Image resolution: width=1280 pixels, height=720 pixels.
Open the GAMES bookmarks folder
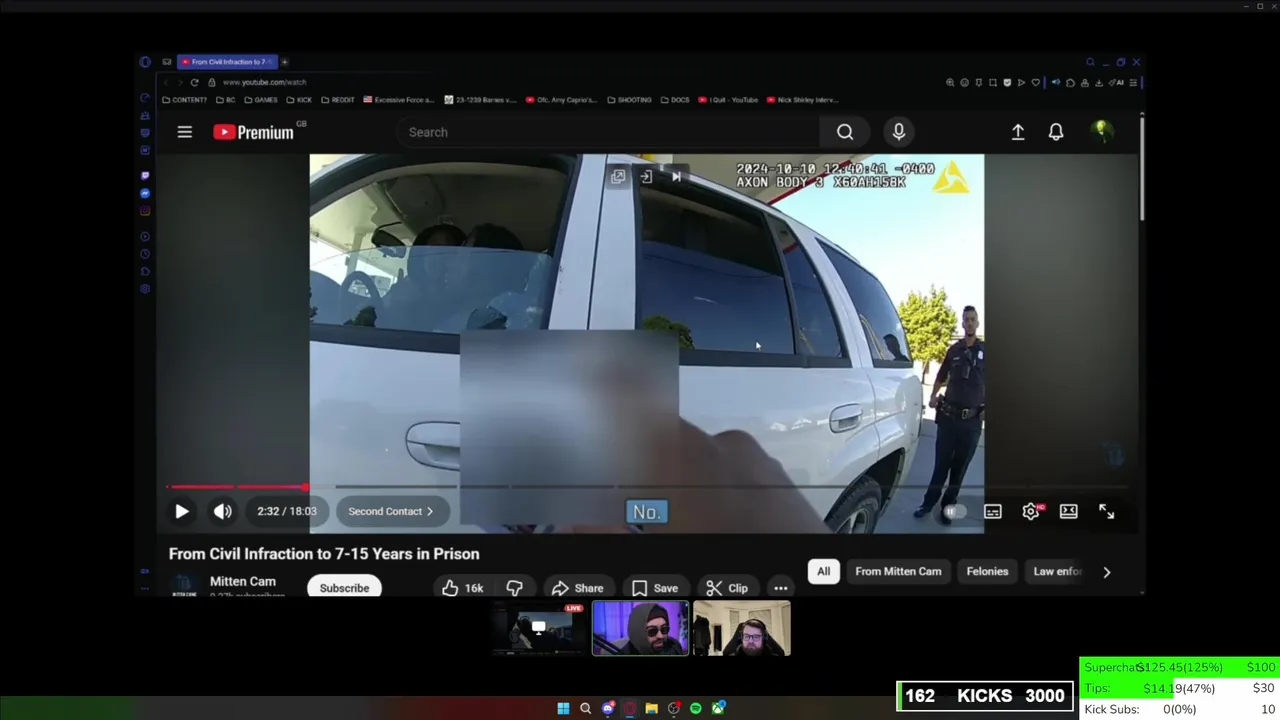click(262, 100)
